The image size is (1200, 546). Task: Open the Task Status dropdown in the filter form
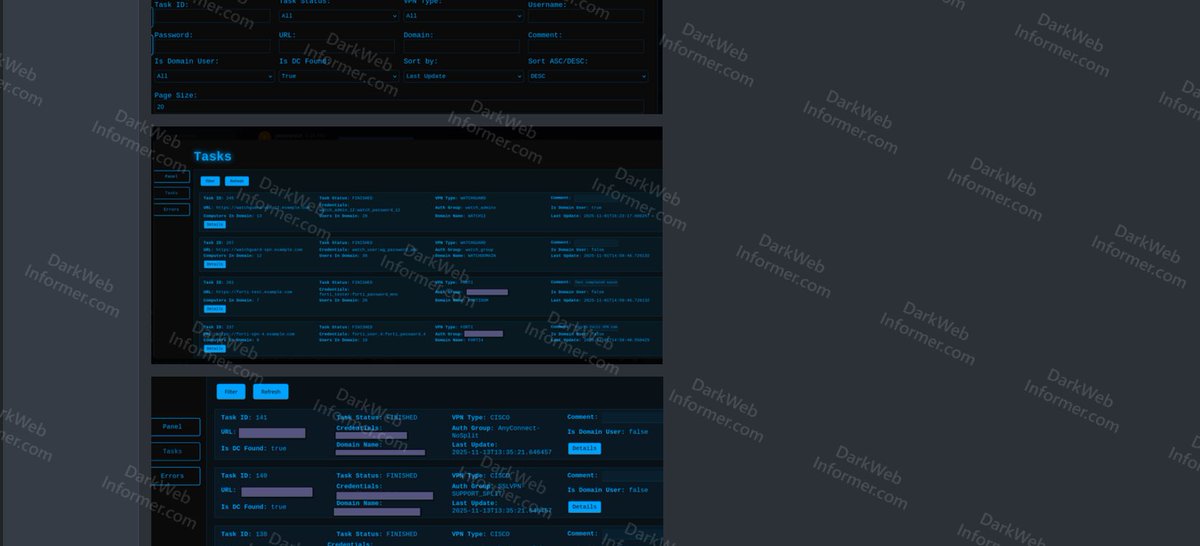(x=338, y=16)
